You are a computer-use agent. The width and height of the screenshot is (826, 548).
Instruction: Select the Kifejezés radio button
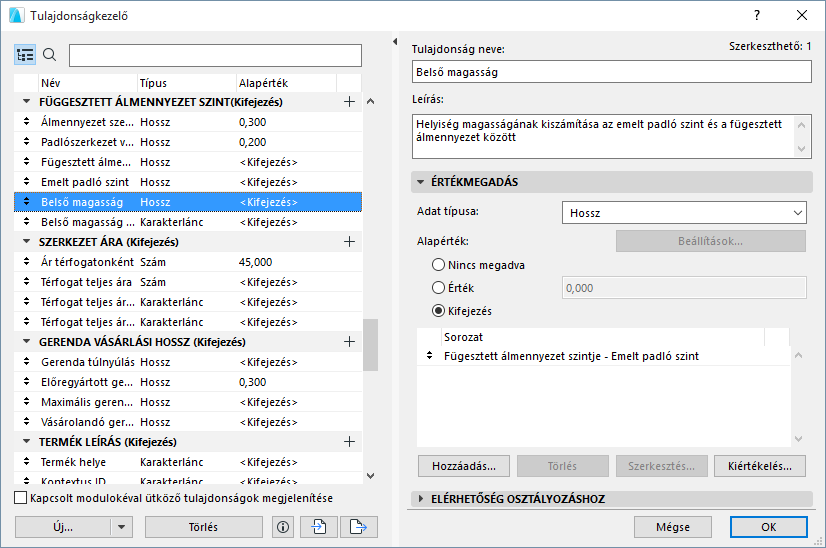pyautogui.click(x=438, y=311)
